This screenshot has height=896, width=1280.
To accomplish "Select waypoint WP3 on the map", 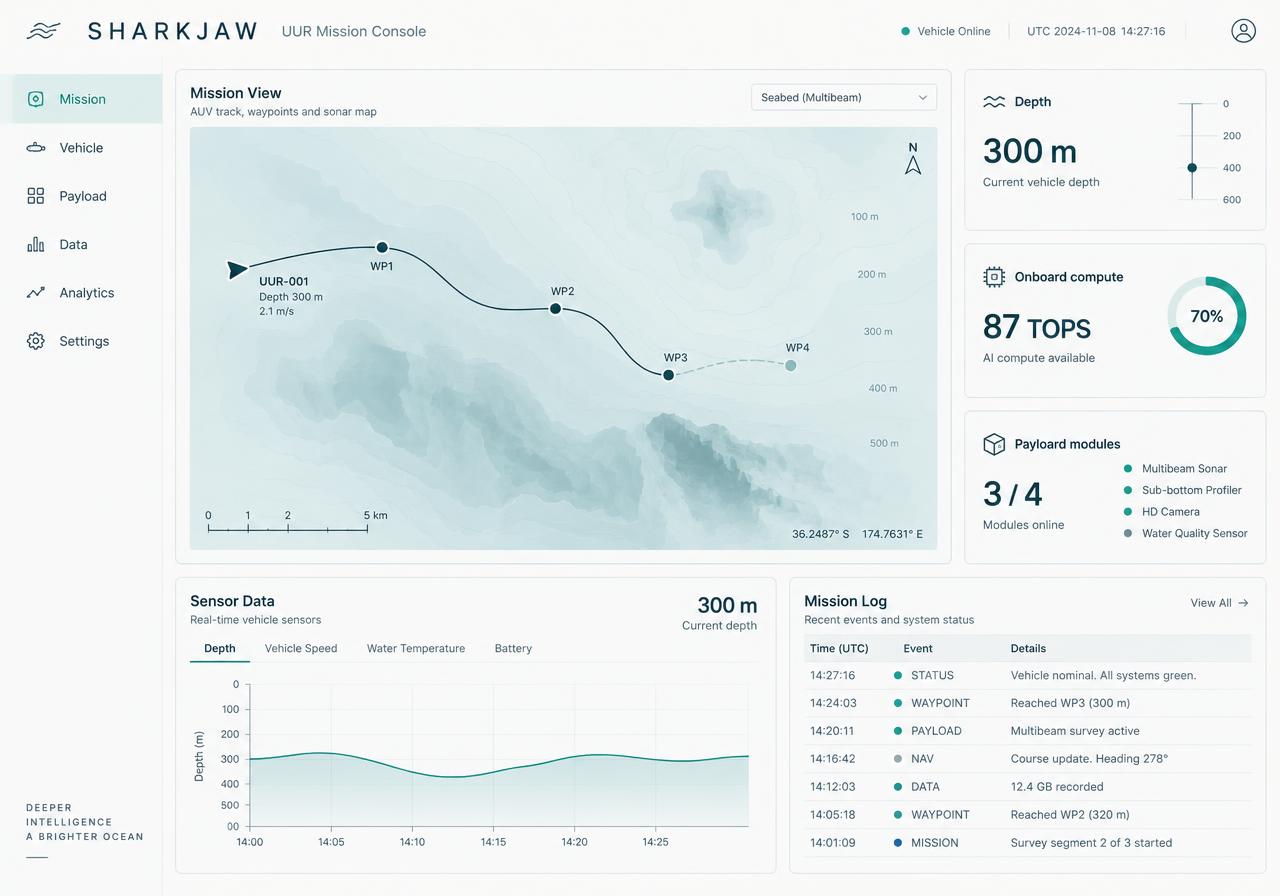I will [668, 375].
